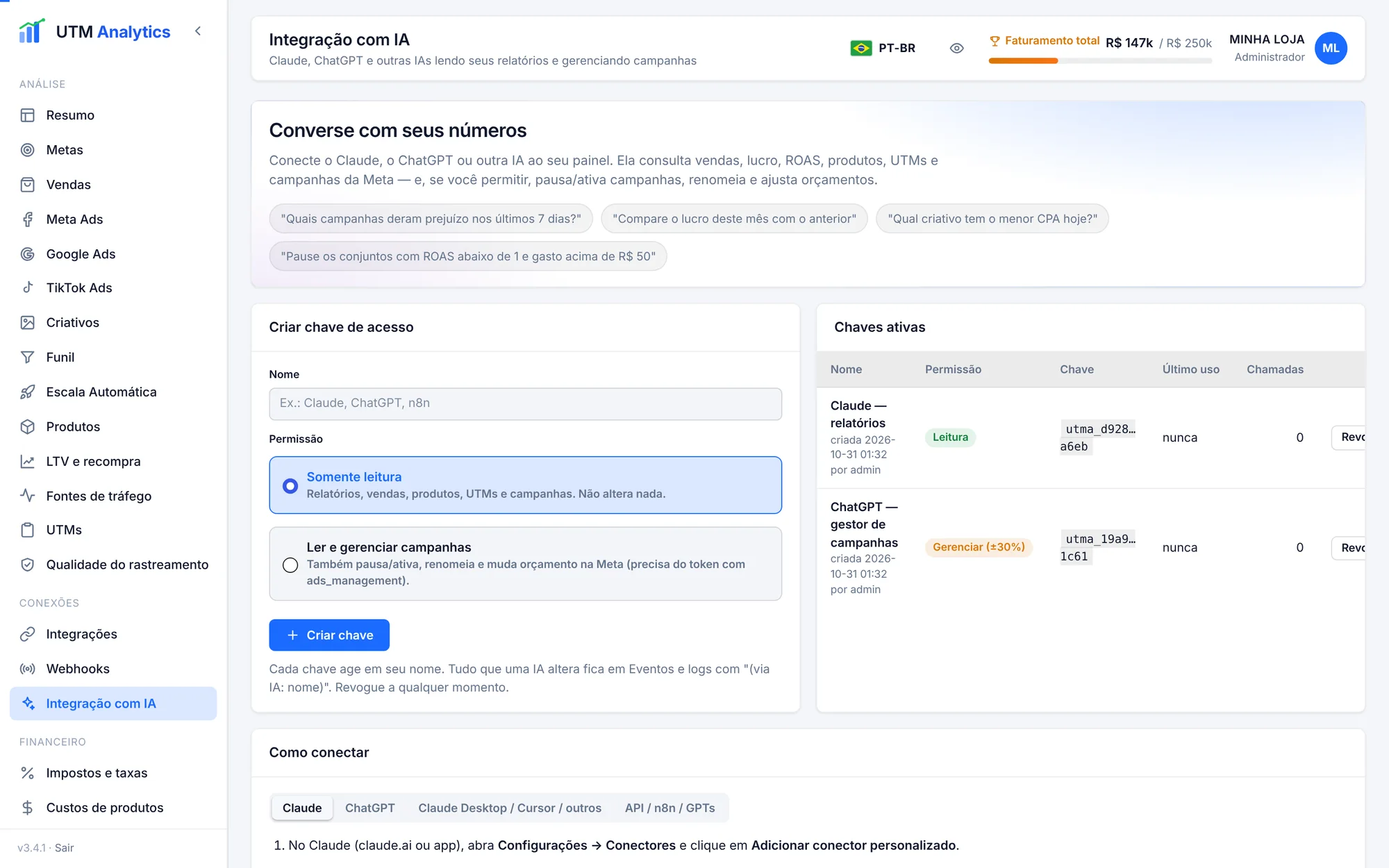The width and height of the screenshot is (1389, 868).
Task: Open the ML user avatar menu
Action: tap(1331, 48)
